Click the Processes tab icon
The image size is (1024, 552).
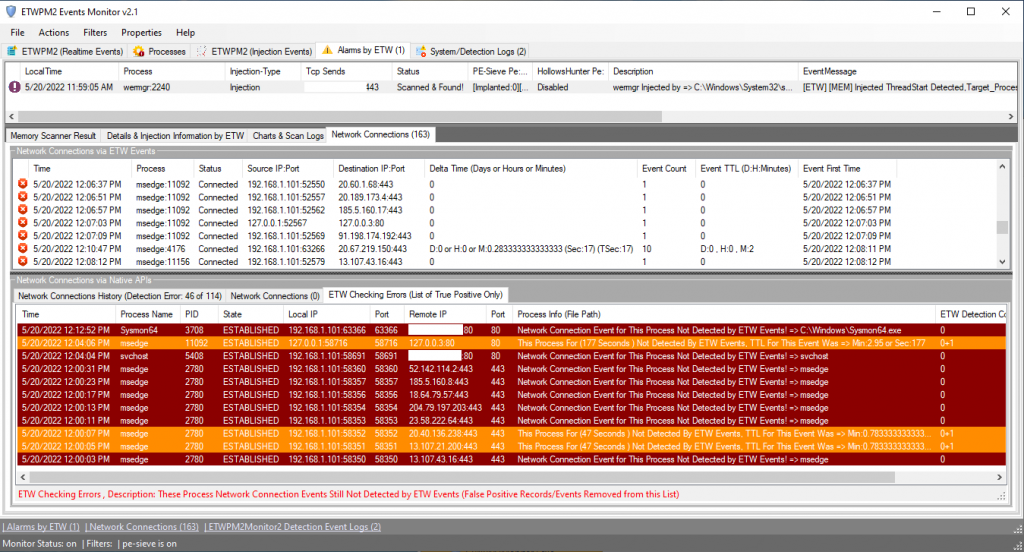pos(138,51)
